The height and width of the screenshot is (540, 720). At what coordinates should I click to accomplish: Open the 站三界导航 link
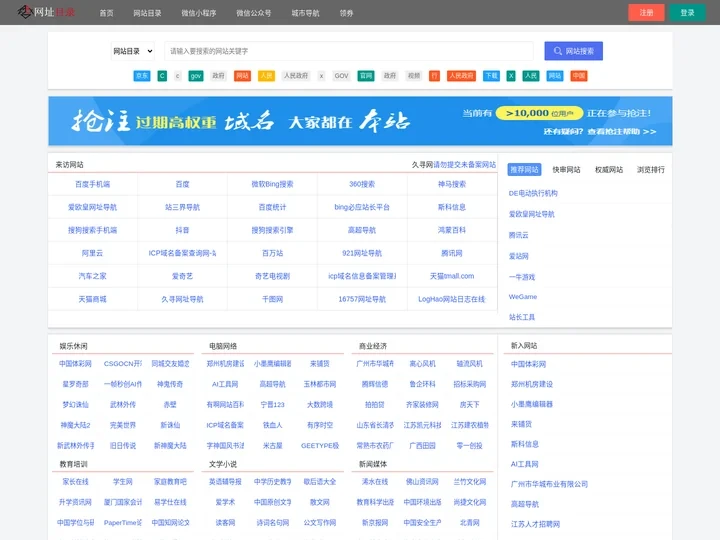(182, 207)
